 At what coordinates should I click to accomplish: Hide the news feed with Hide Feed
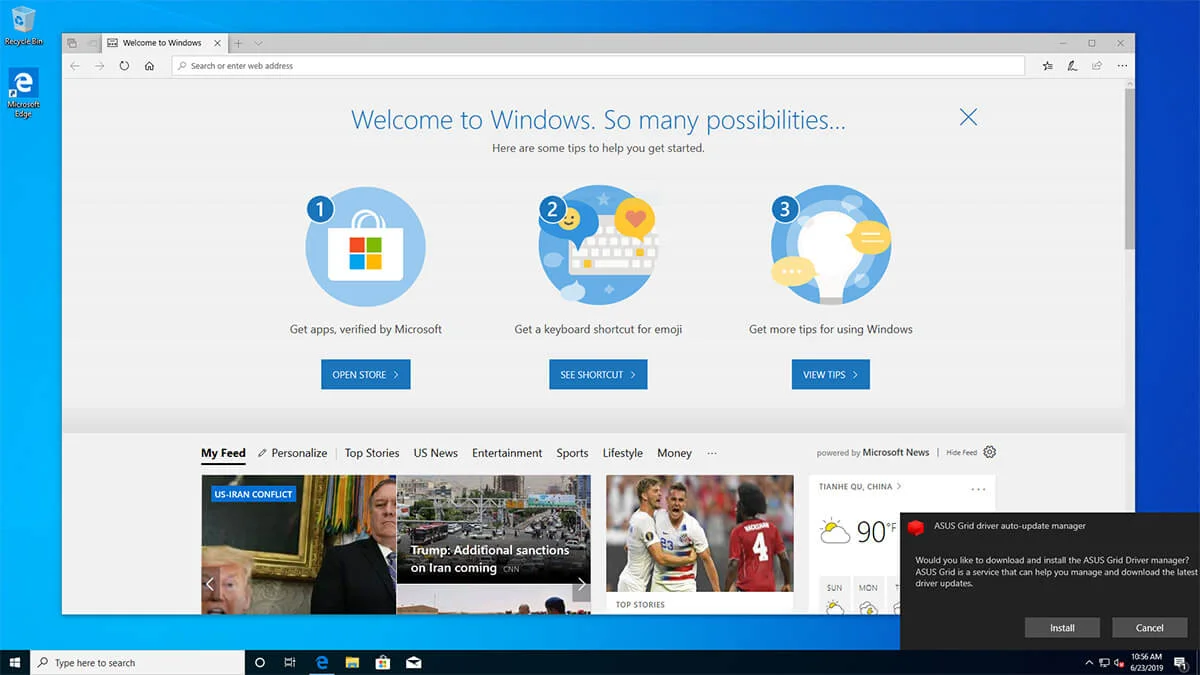[x=961, y=453]
